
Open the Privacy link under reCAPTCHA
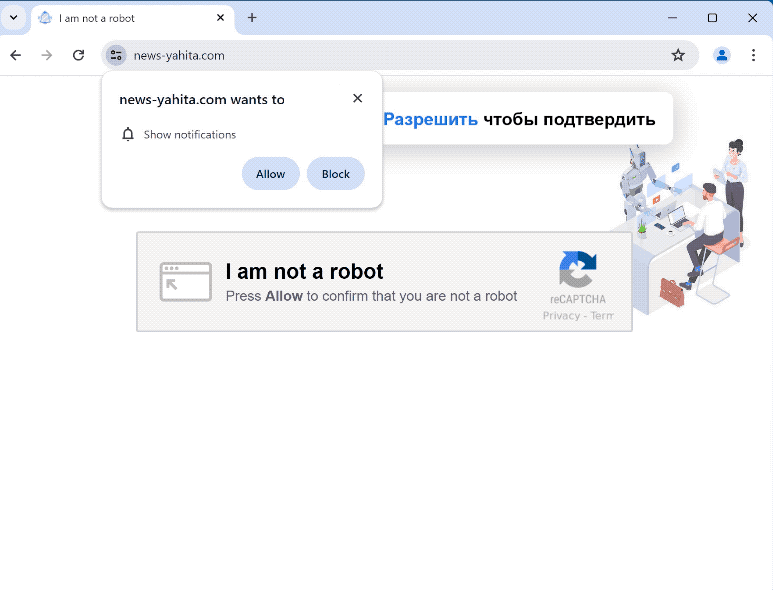(x=561, y=316)
